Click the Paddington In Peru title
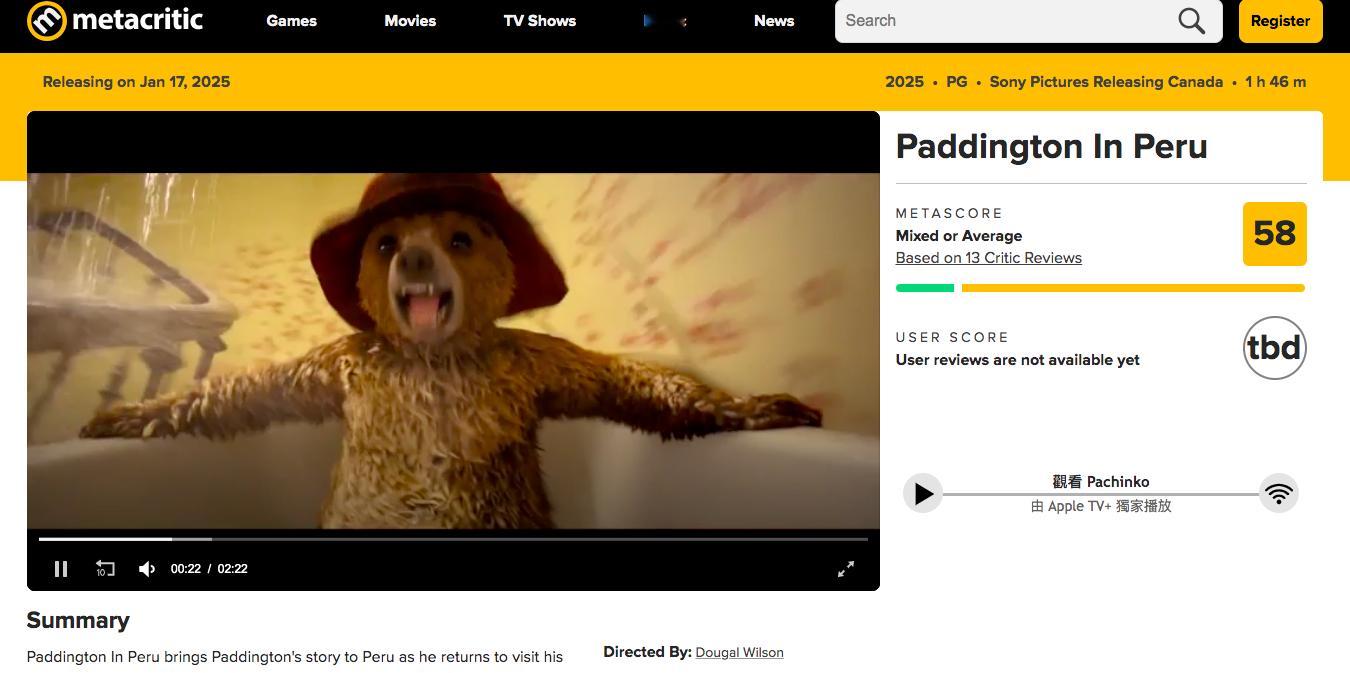 [1052, 146]
